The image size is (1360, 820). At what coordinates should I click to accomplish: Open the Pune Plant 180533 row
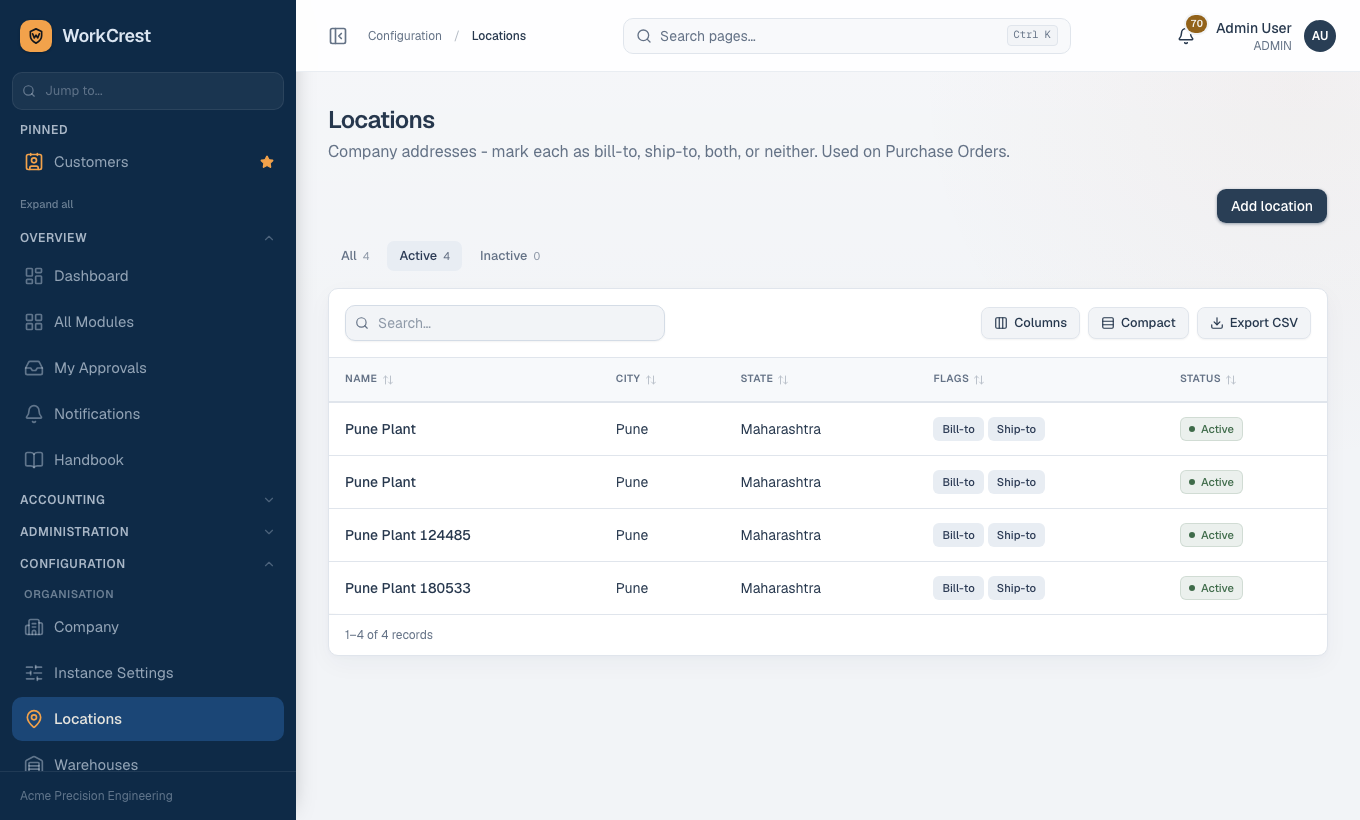point(828,588)
